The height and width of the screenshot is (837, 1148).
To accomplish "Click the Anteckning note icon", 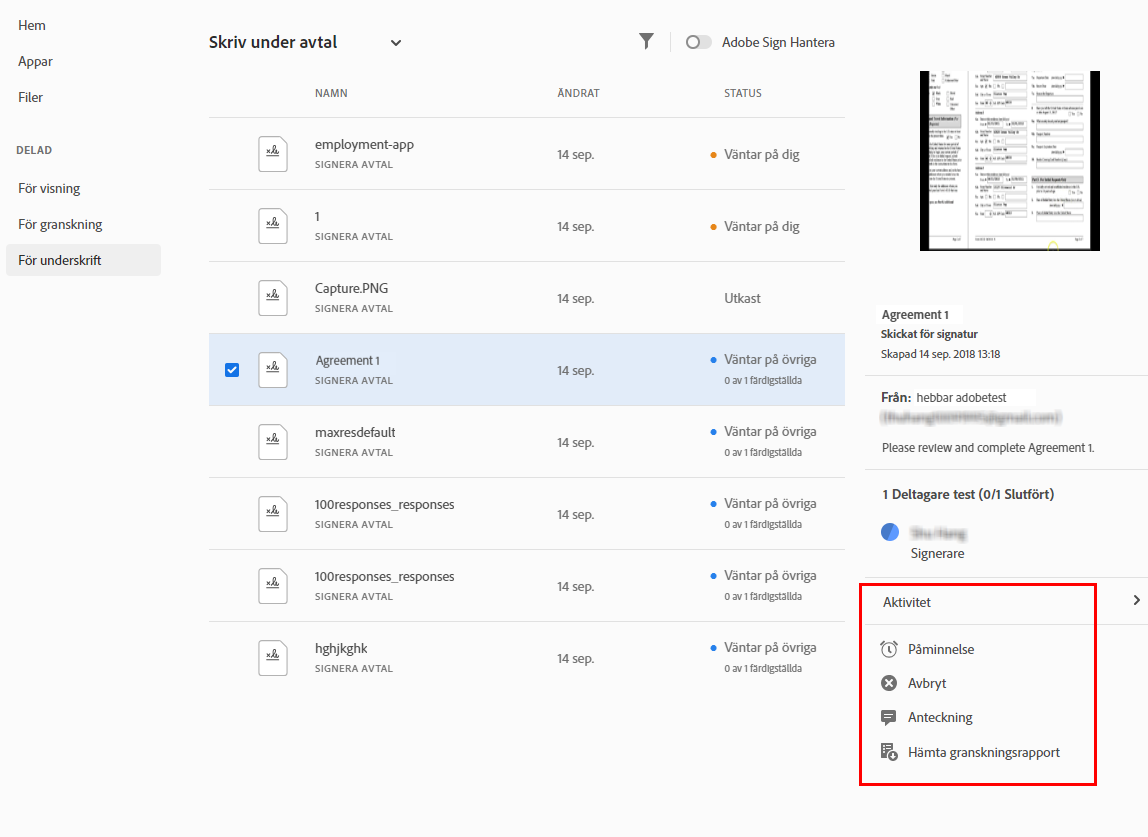I will pyautogui.click(x=889, y=717).
